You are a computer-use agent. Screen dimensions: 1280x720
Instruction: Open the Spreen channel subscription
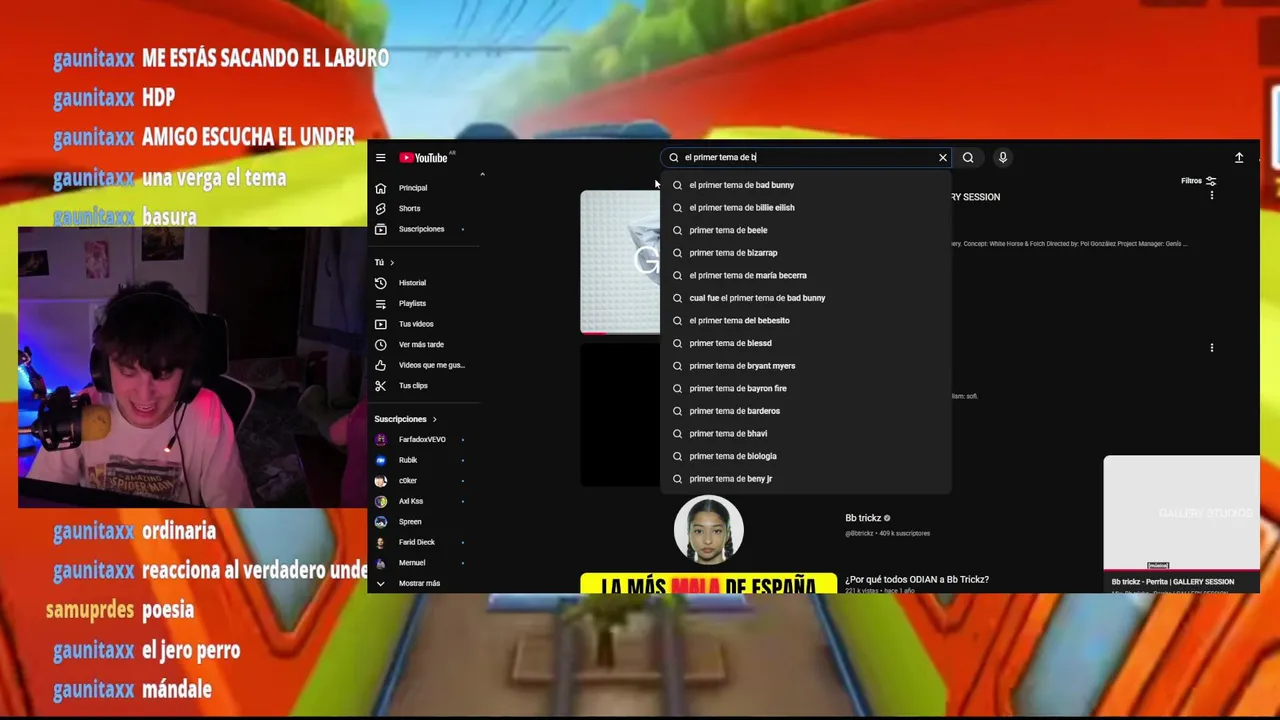click(x=410, y=522)
